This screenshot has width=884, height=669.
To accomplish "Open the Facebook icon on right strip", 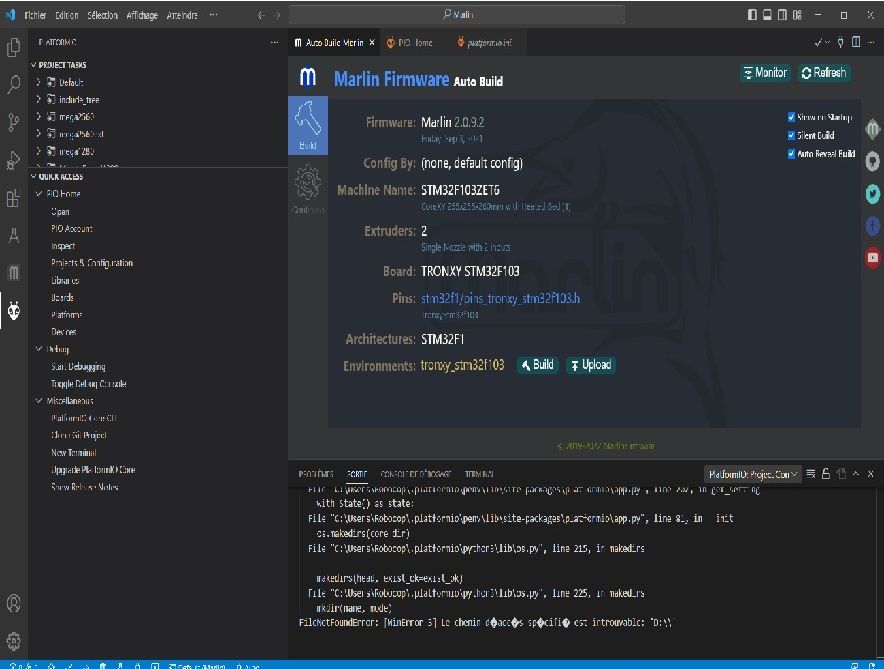I will (872, 226).
